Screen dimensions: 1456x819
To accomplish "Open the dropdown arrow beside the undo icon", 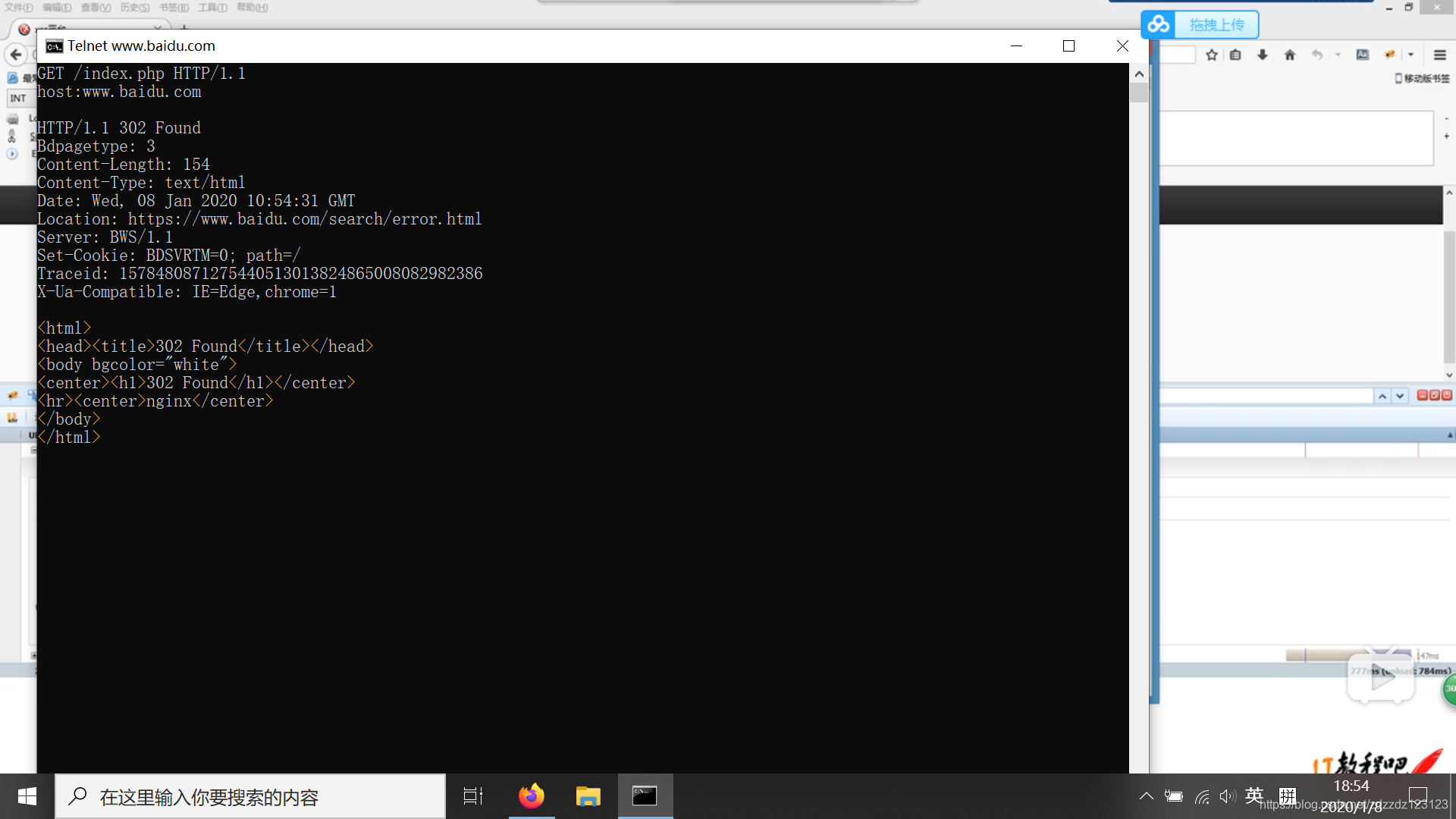I will tap(1338, 55).
